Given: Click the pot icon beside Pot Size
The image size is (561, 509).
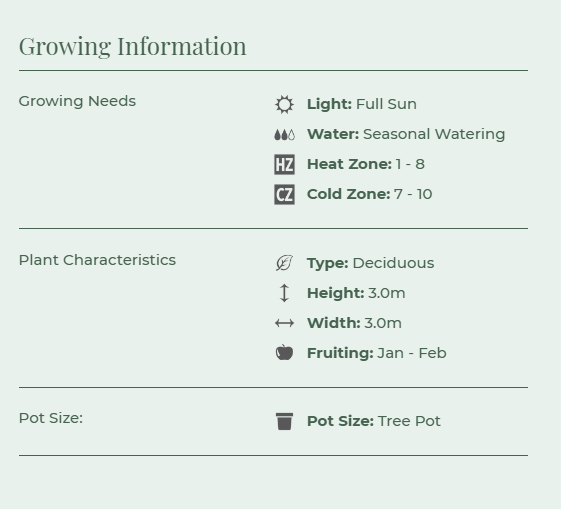Looking at the screenshot, I should (x=284, y=421).
